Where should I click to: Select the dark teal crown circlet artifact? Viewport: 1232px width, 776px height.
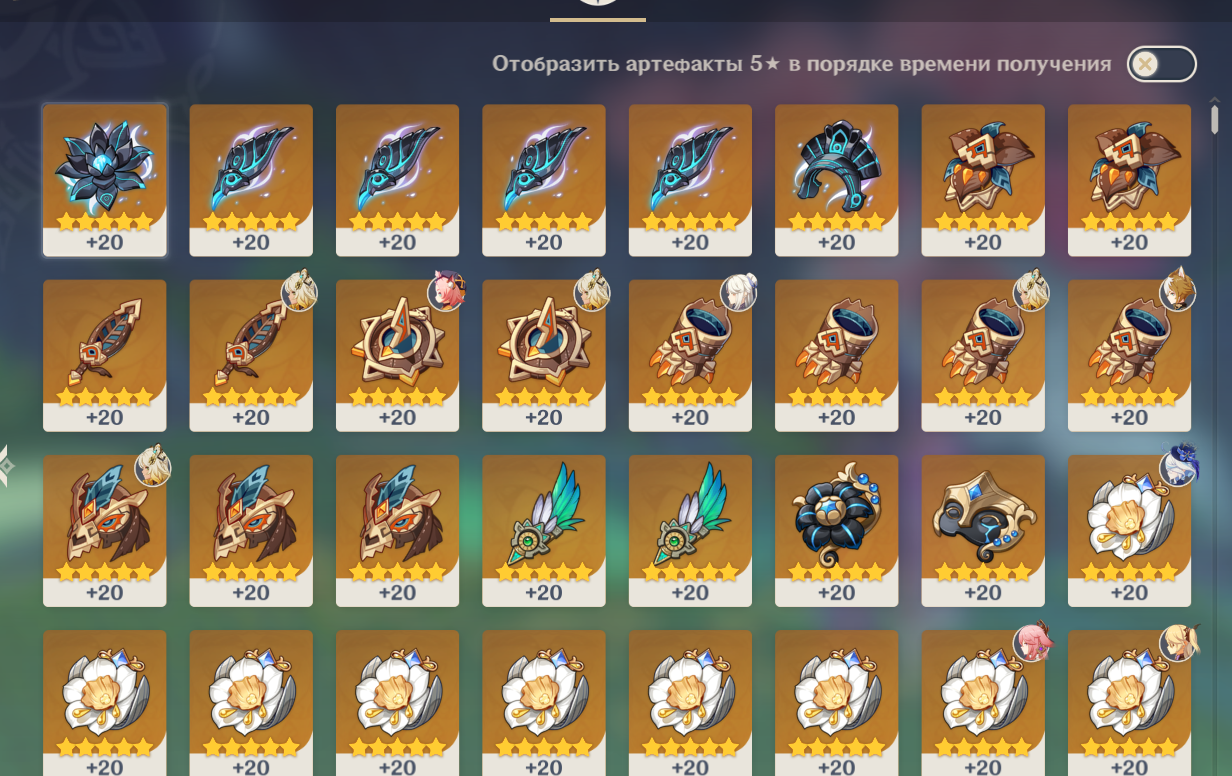836,180
